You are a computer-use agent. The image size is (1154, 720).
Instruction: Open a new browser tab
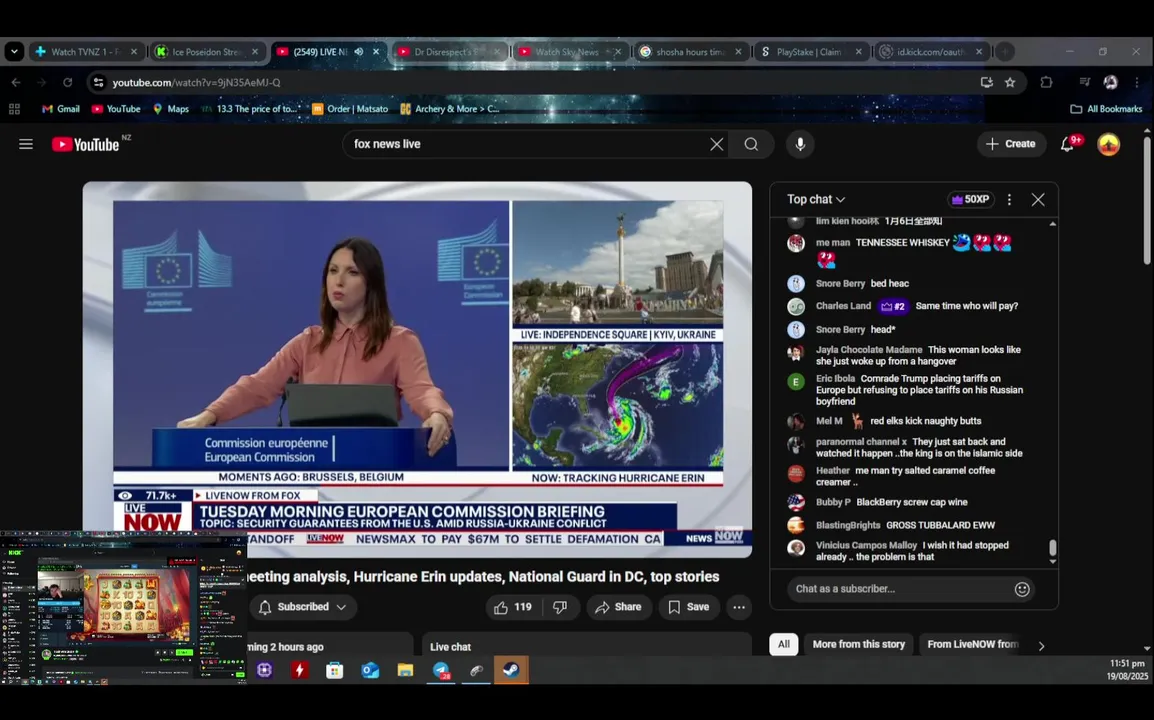pyautogui.click(x=1004, y=52)
